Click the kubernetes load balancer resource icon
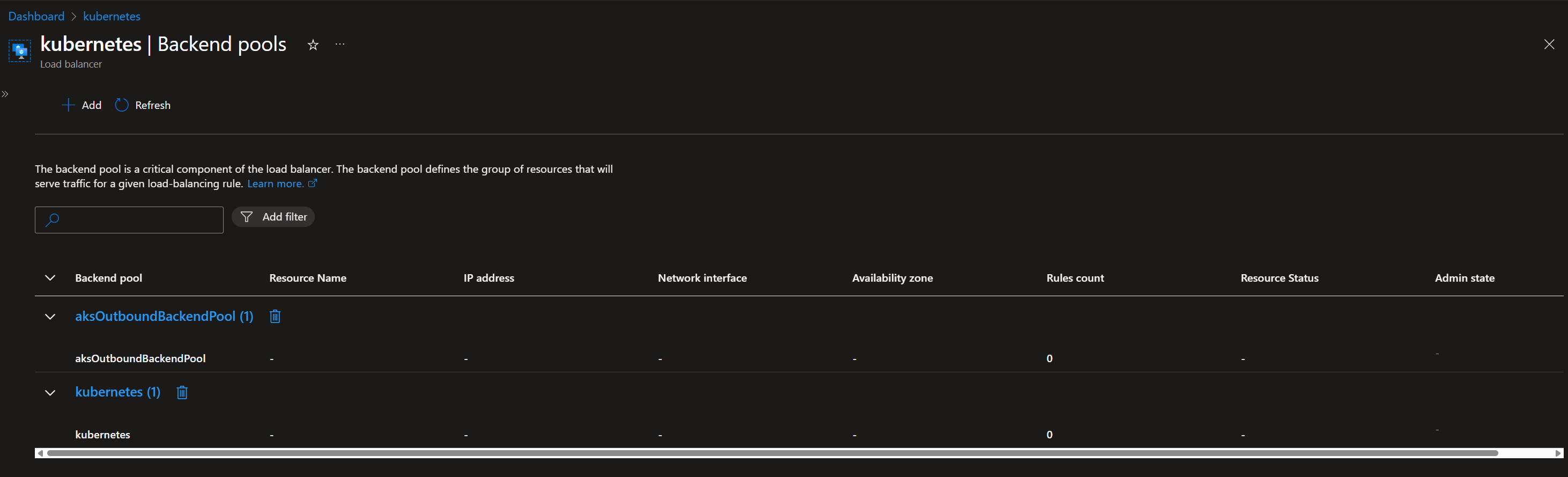1568x477 pixels. [19, 50]
